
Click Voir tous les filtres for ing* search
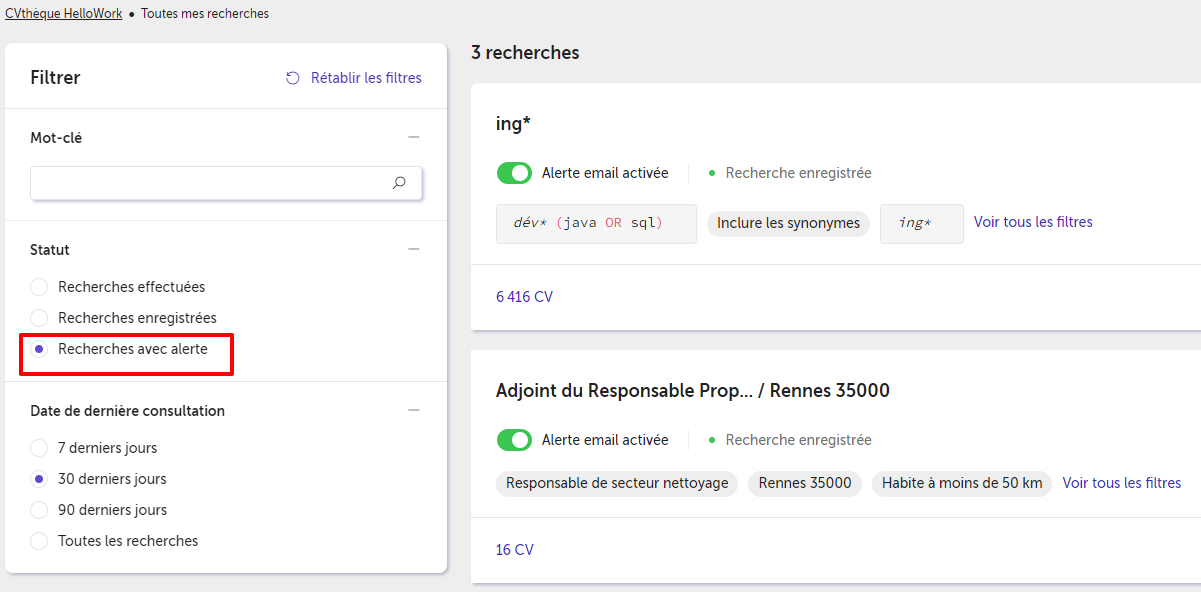1033,222
